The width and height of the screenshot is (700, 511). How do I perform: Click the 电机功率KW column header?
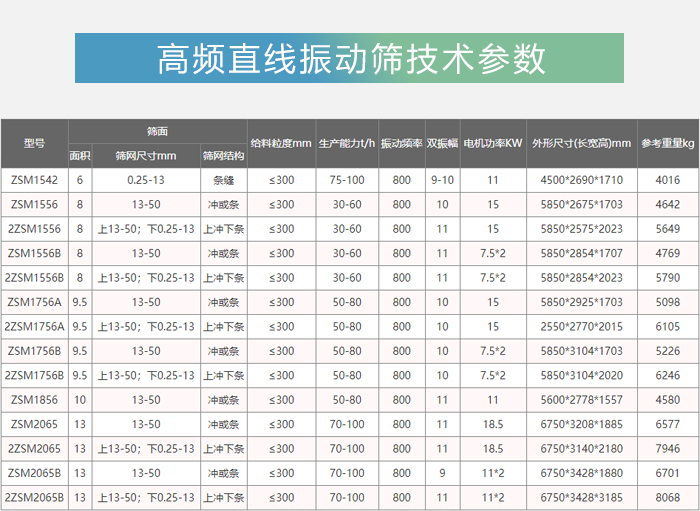(x=493, y=143)
